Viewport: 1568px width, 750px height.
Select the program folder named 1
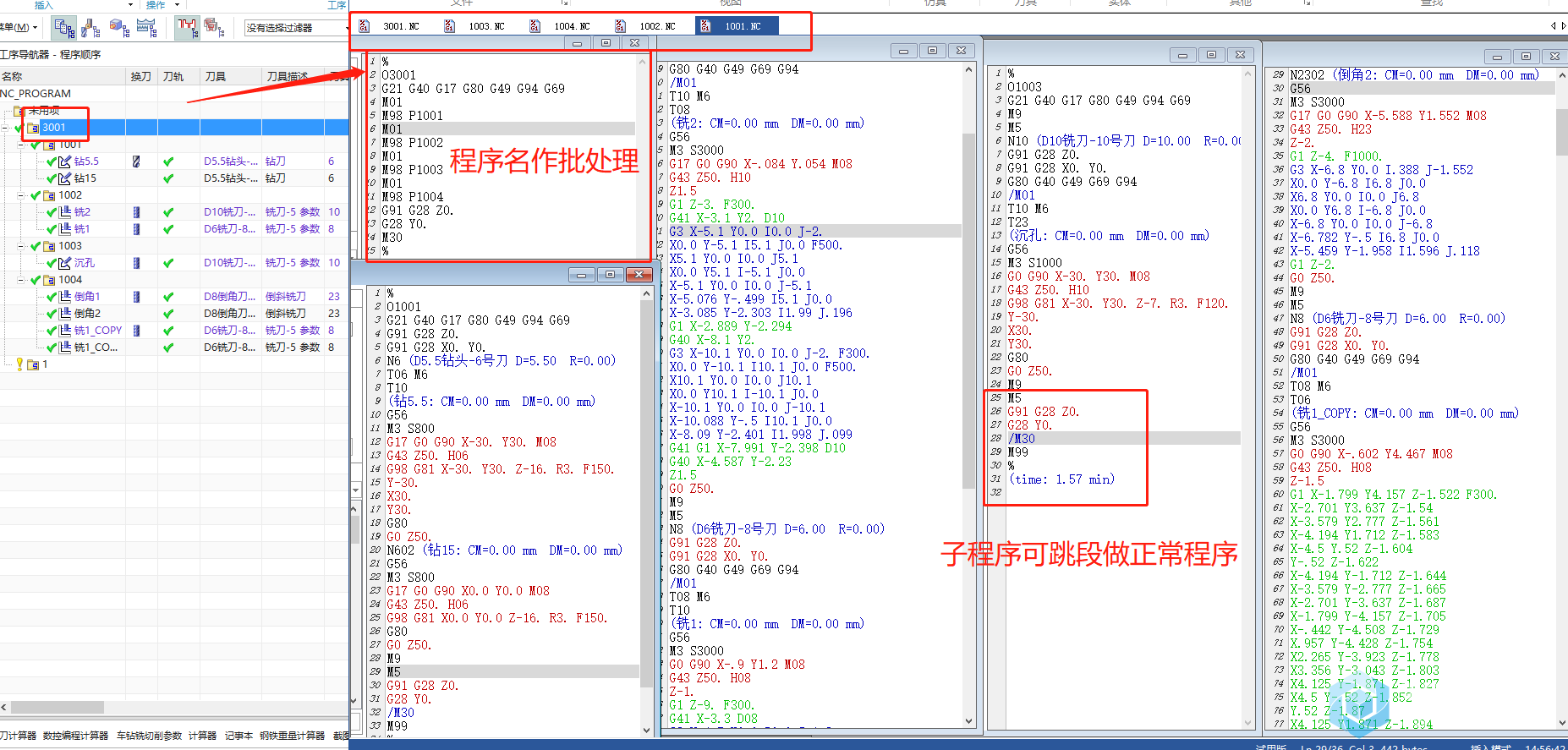coord(45,364)
